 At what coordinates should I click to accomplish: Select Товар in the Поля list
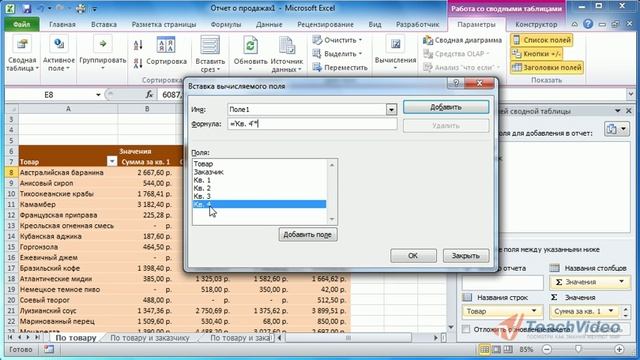(x=259, y=164)
